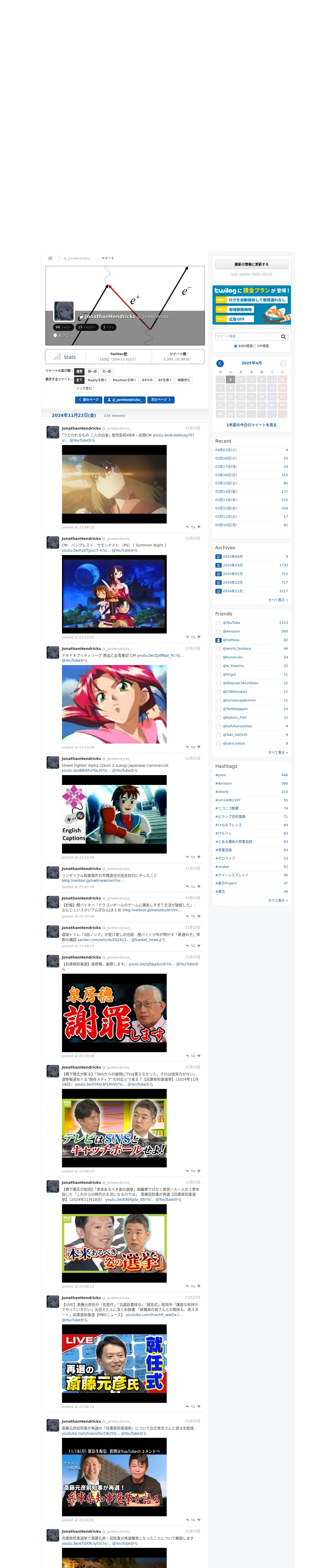Image resolution: width=336 pixels, height=1568 pixels.
Task: Open #ニコニコ動画 hashtag link
Action: [x=227, y=808]
